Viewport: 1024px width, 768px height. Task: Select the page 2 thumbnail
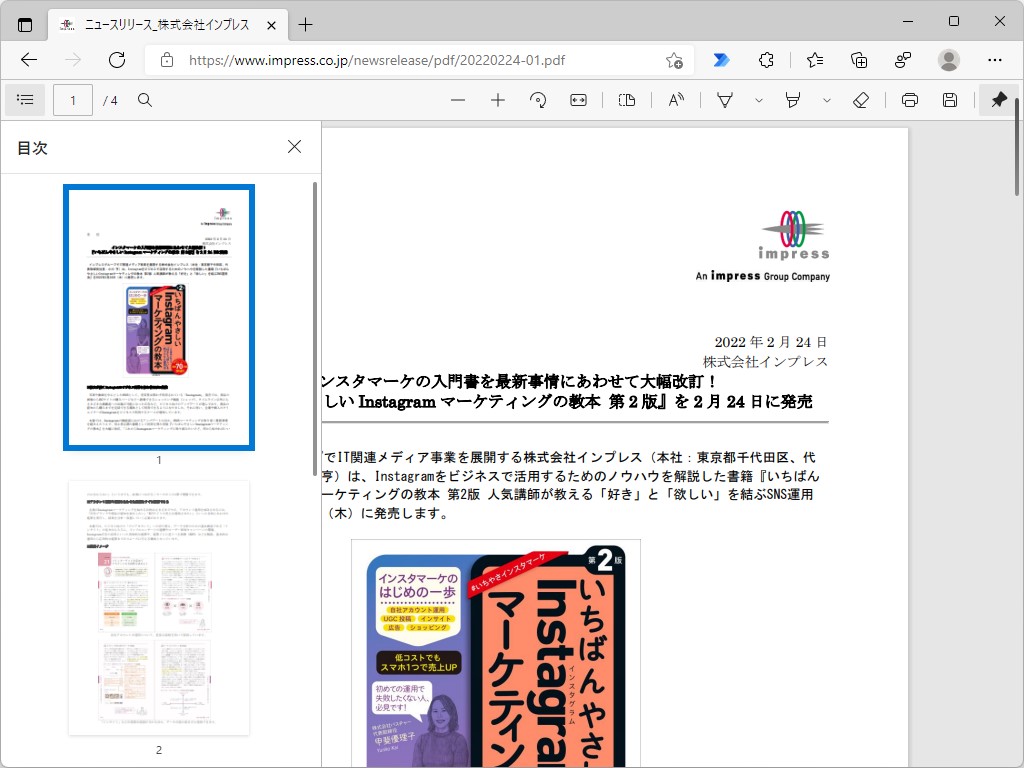(158, 610)
